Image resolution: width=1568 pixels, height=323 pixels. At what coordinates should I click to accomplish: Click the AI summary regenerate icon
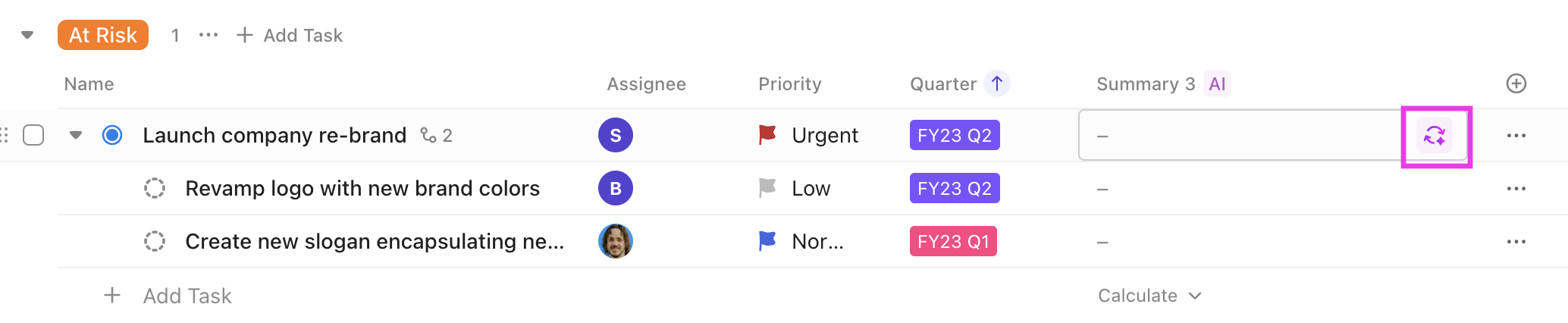click(1435, 136)
